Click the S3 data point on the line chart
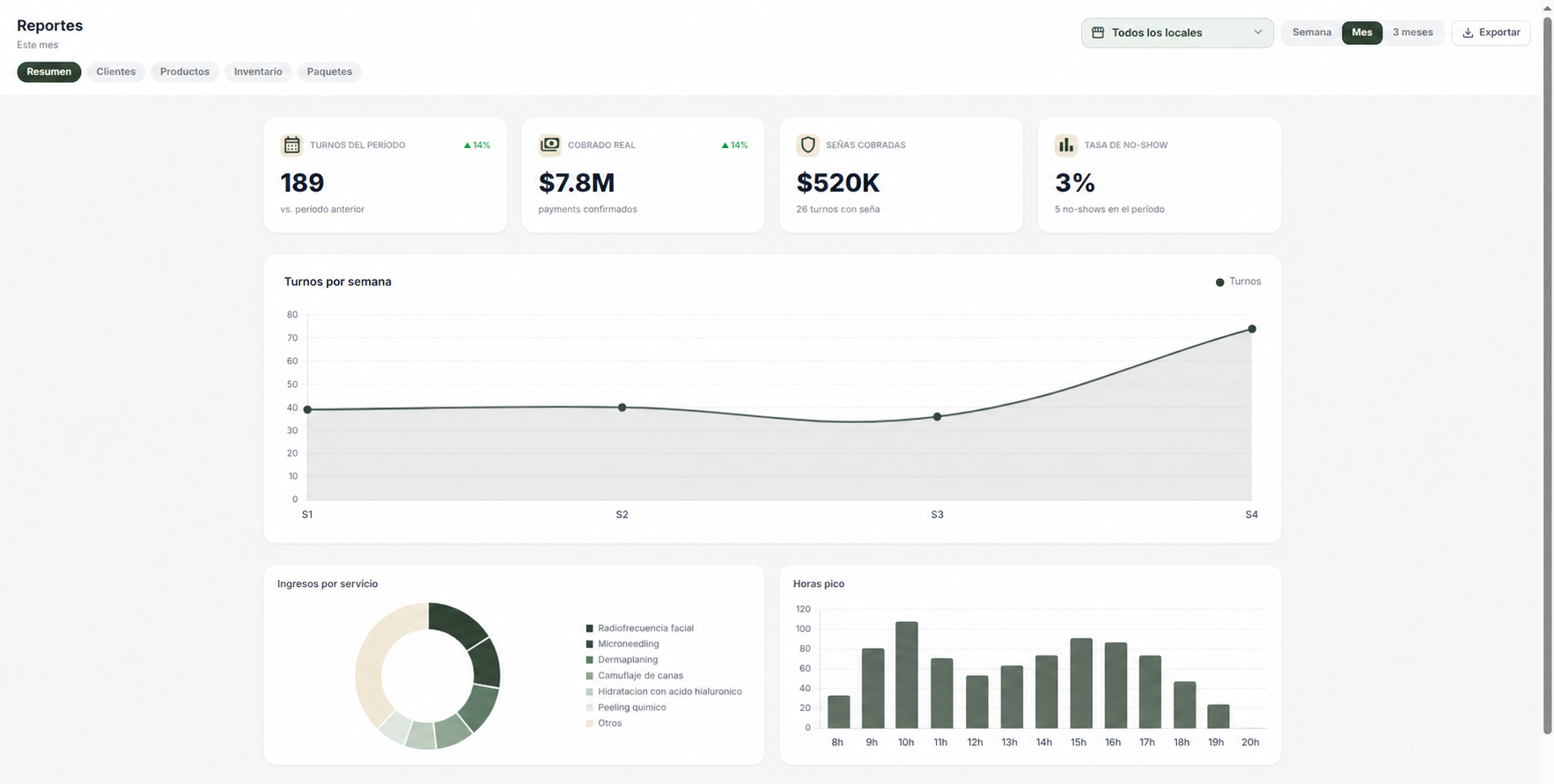The image size is (1554, 784). 937,417
